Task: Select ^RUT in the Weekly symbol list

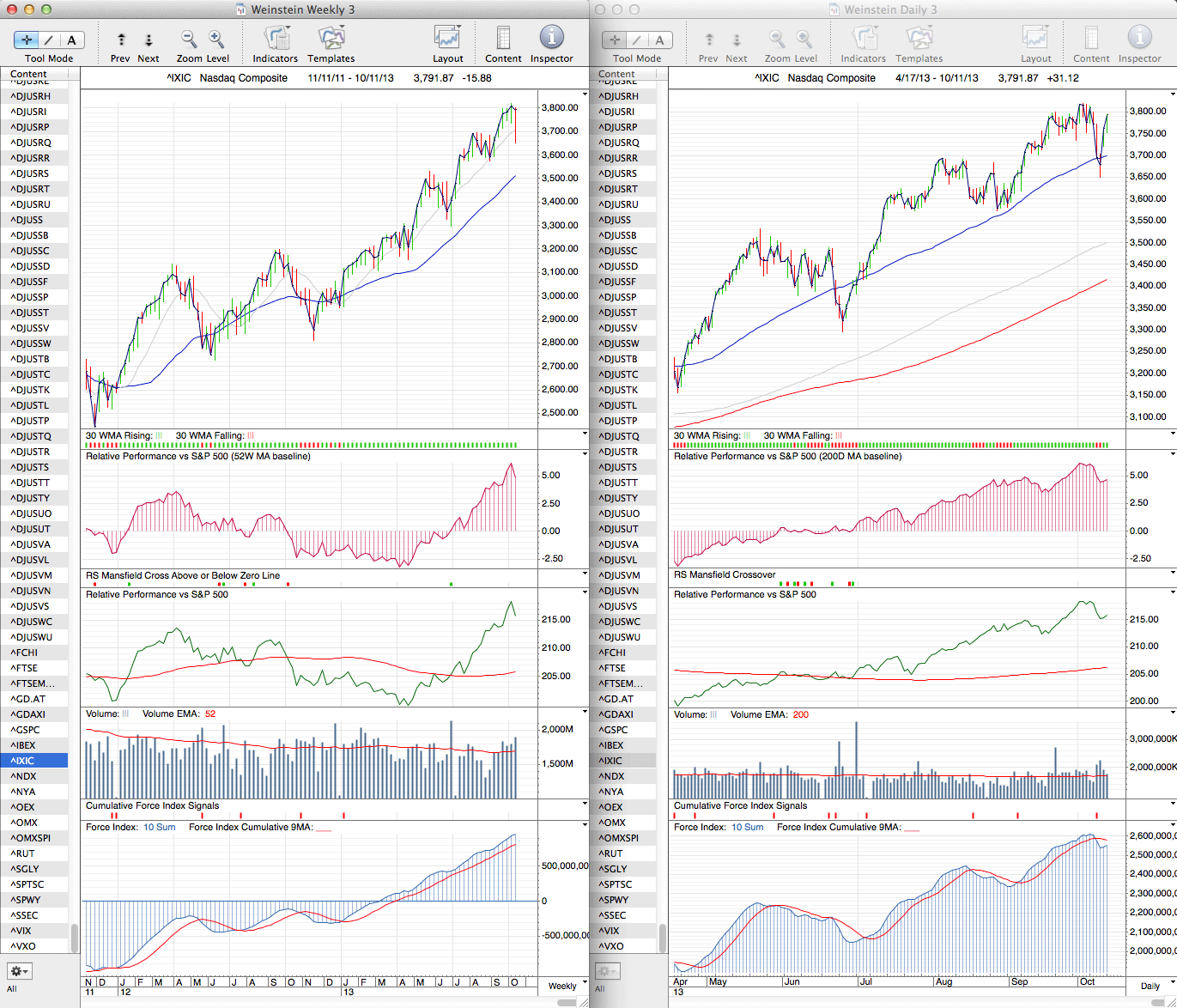Action: pos(34,853)
